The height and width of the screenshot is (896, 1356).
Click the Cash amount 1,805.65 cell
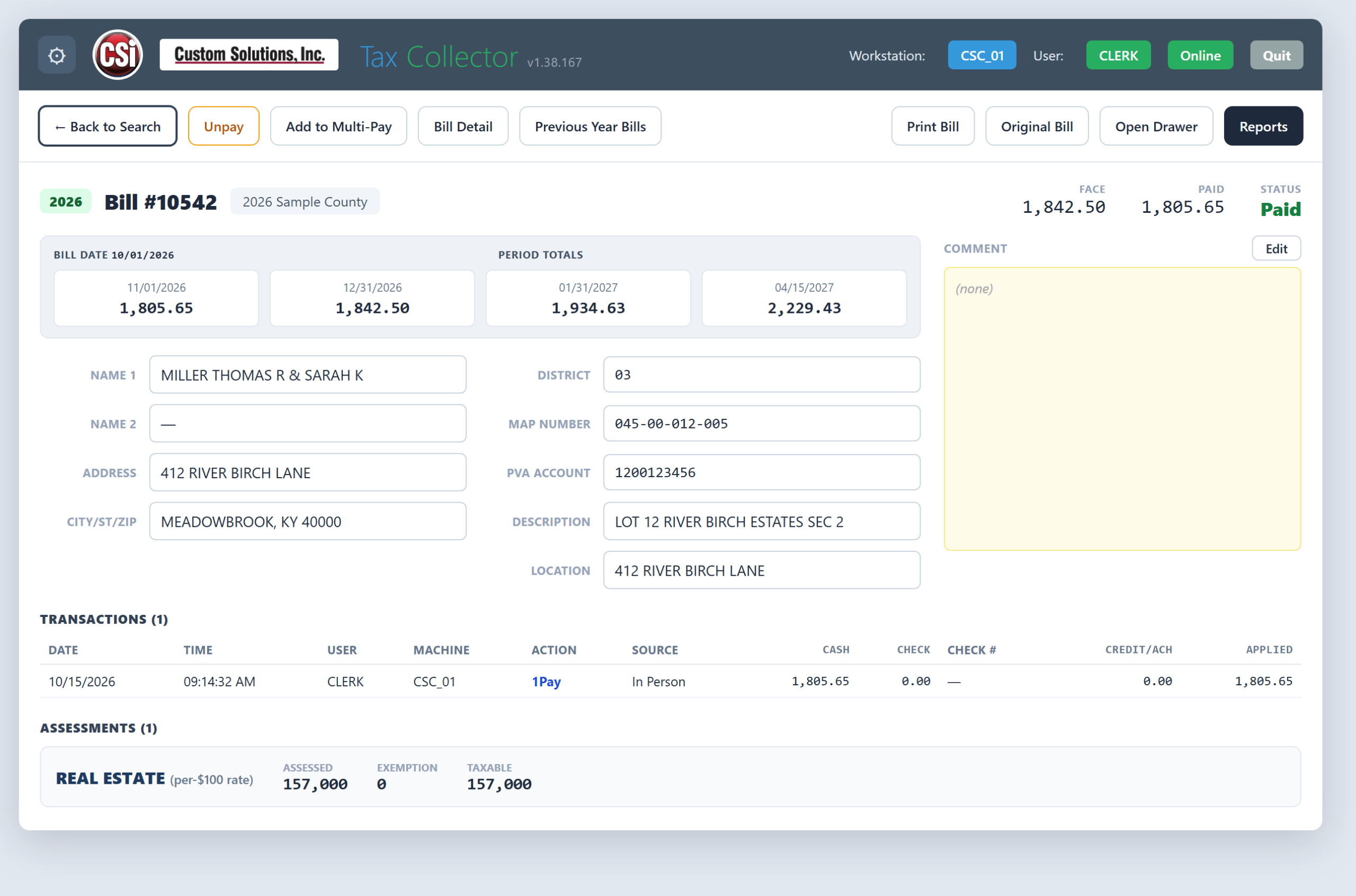pyautogui.click(x=820, y=682)
